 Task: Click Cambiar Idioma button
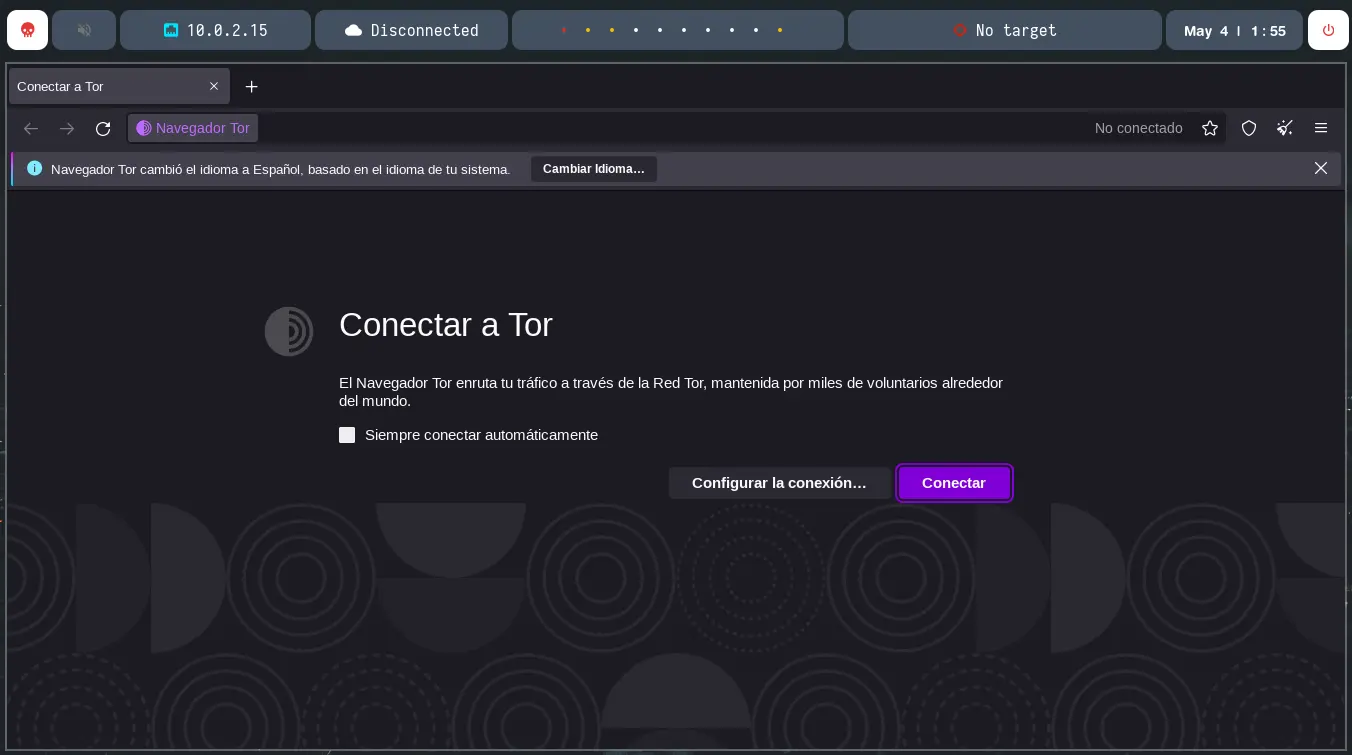tap(594, 169)
